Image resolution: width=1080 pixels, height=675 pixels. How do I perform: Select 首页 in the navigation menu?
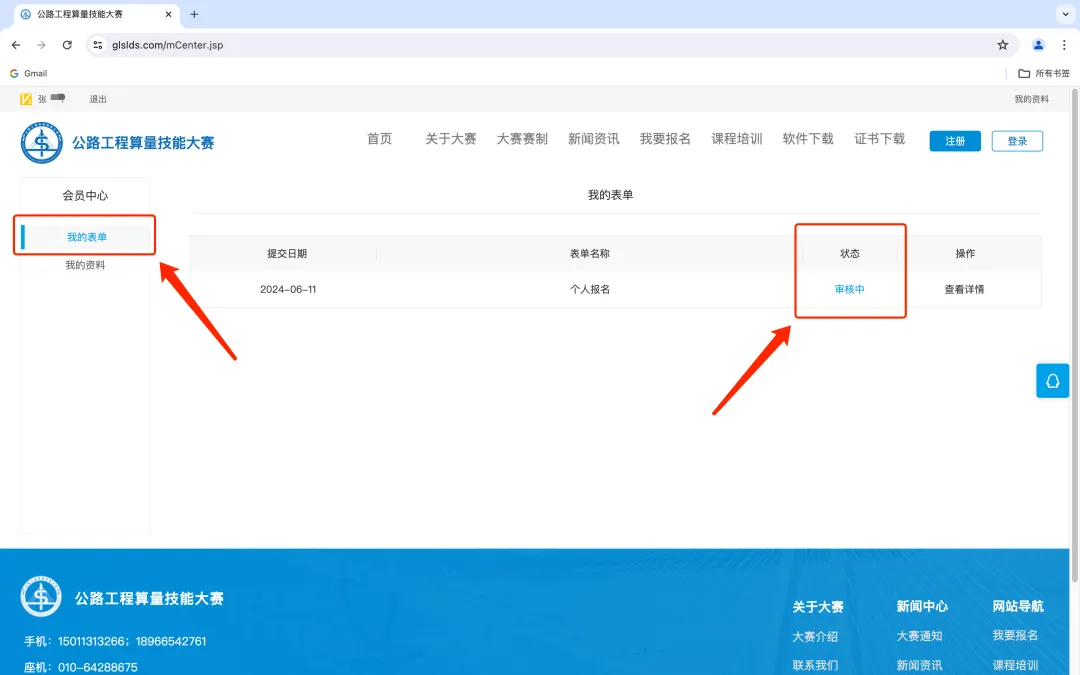point(380,139)
